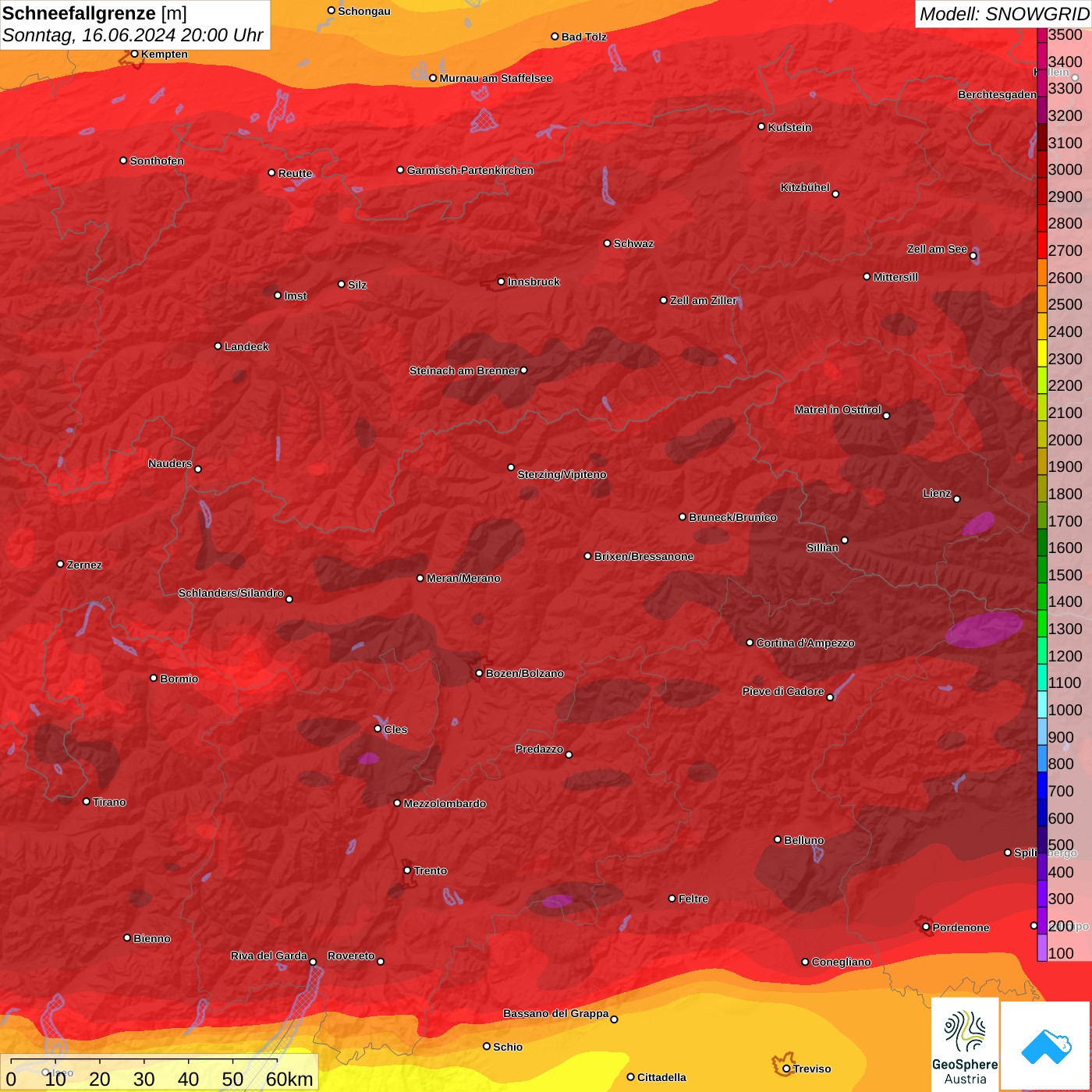Click the Bad Tölz location dot

(x=555, y=37)
